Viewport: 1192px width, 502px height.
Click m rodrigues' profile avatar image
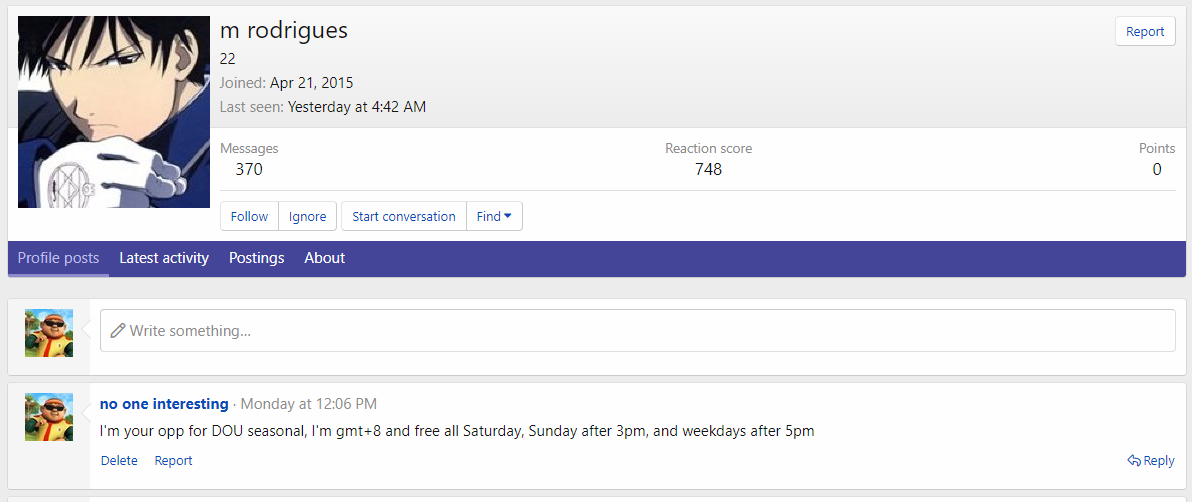click(x=114, y=112)
